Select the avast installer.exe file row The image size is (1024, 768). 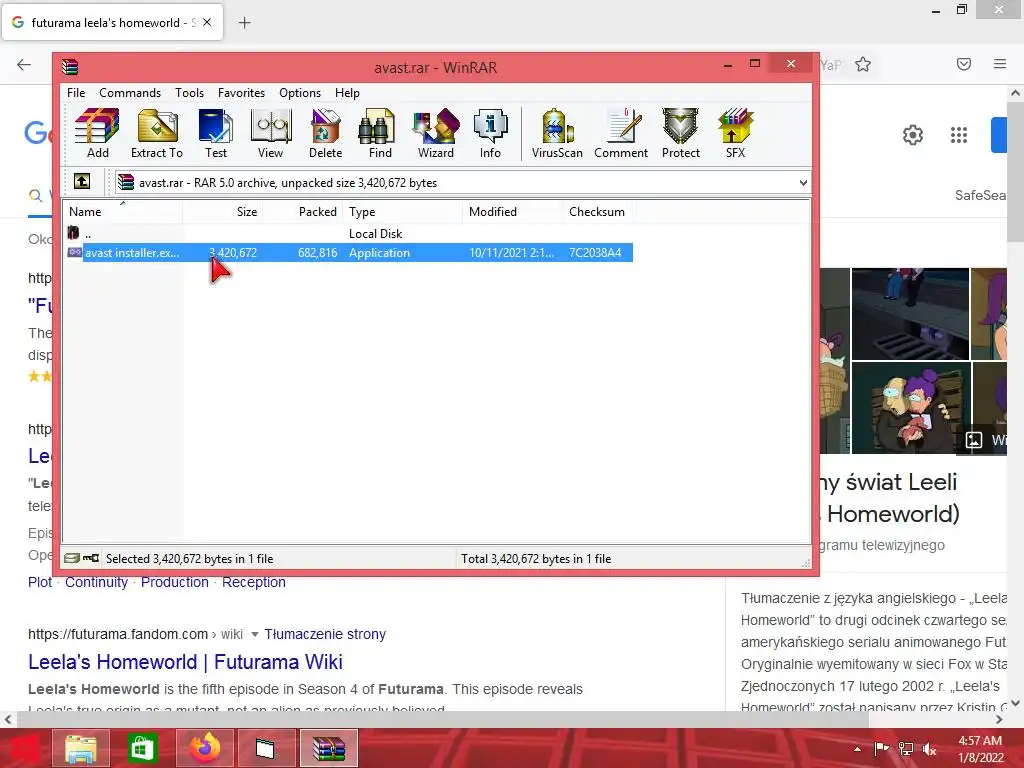(x=349, y=253)
